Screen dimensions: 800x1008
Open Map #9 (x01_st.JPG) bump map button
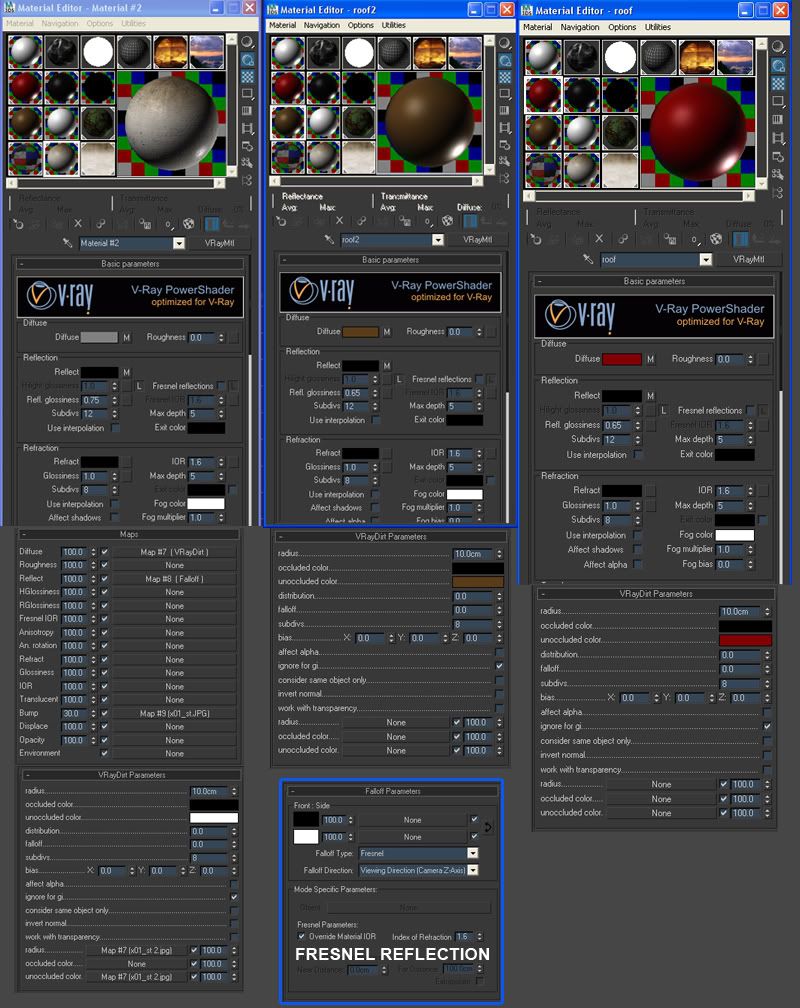(174, 713)
